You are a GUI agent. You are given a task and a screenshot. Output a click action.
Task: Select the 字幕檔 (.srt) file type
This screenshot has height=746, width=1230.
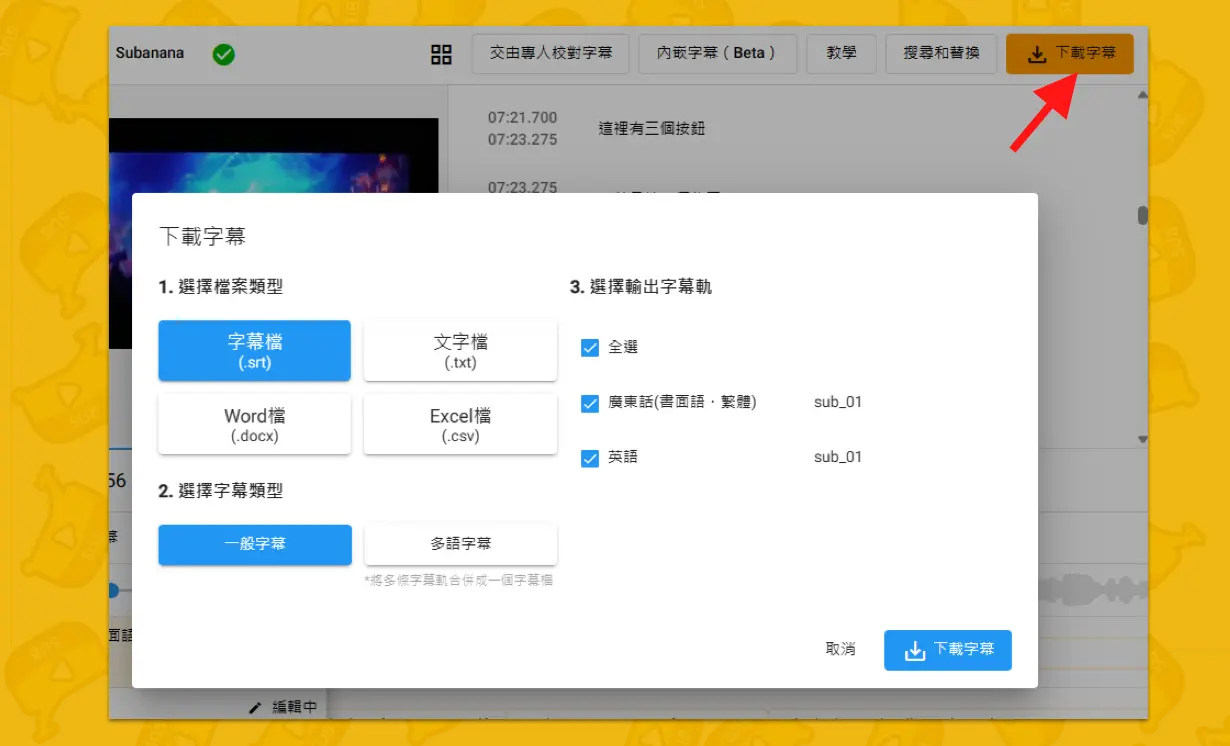tap(254, 351)
